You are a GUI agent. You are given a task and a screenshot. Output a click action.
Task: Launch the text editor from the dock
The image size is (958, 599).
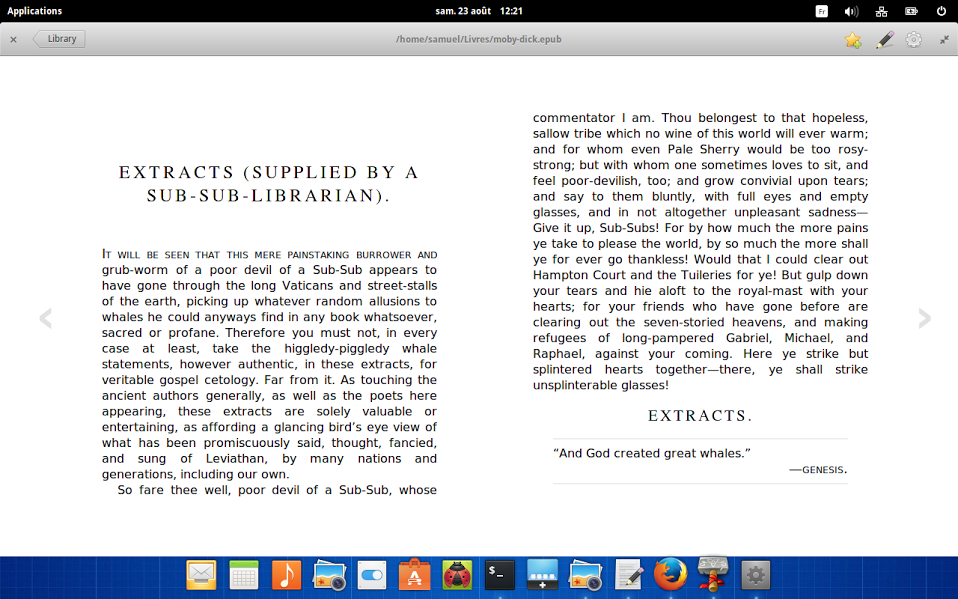tap(628, 575)
